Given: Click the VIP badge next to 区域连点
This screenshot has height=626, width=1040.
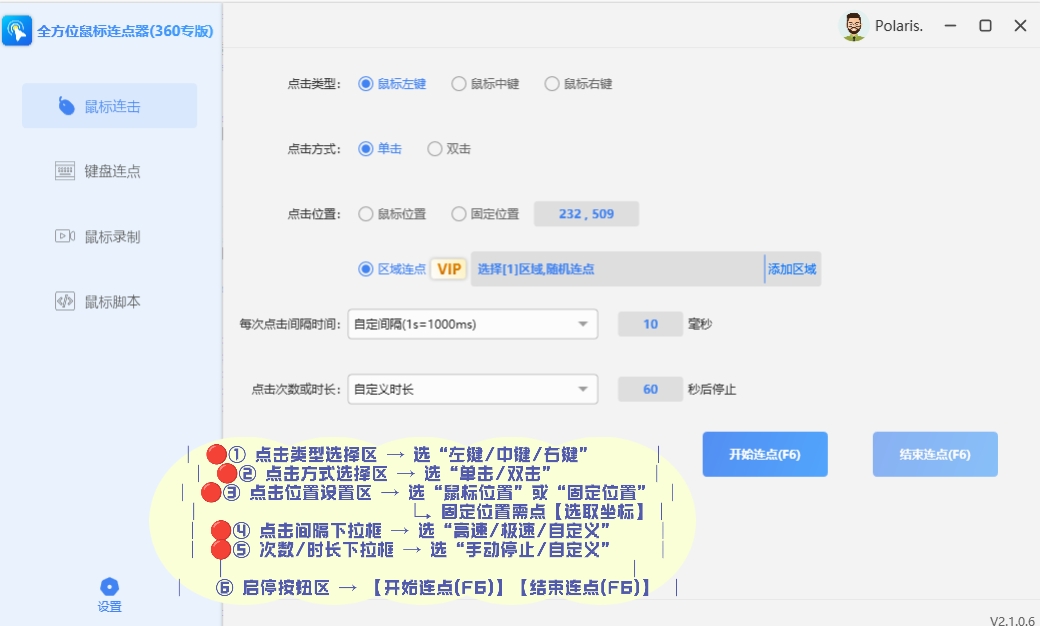Looking at the screenshot, I should (447, 268).
